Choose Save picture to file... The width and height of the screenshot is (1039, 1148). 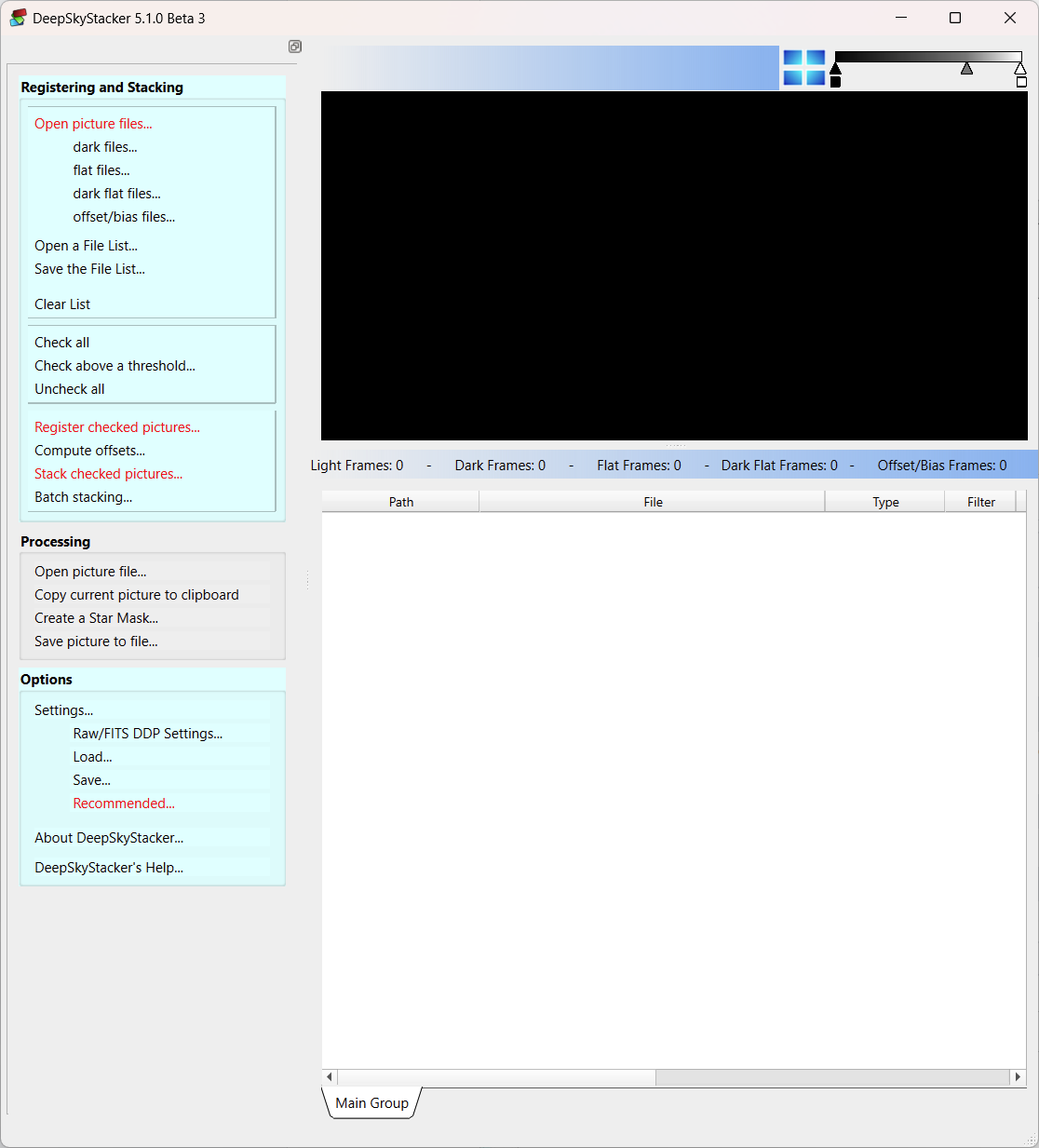pyautogui.click(x=96, y=642)
